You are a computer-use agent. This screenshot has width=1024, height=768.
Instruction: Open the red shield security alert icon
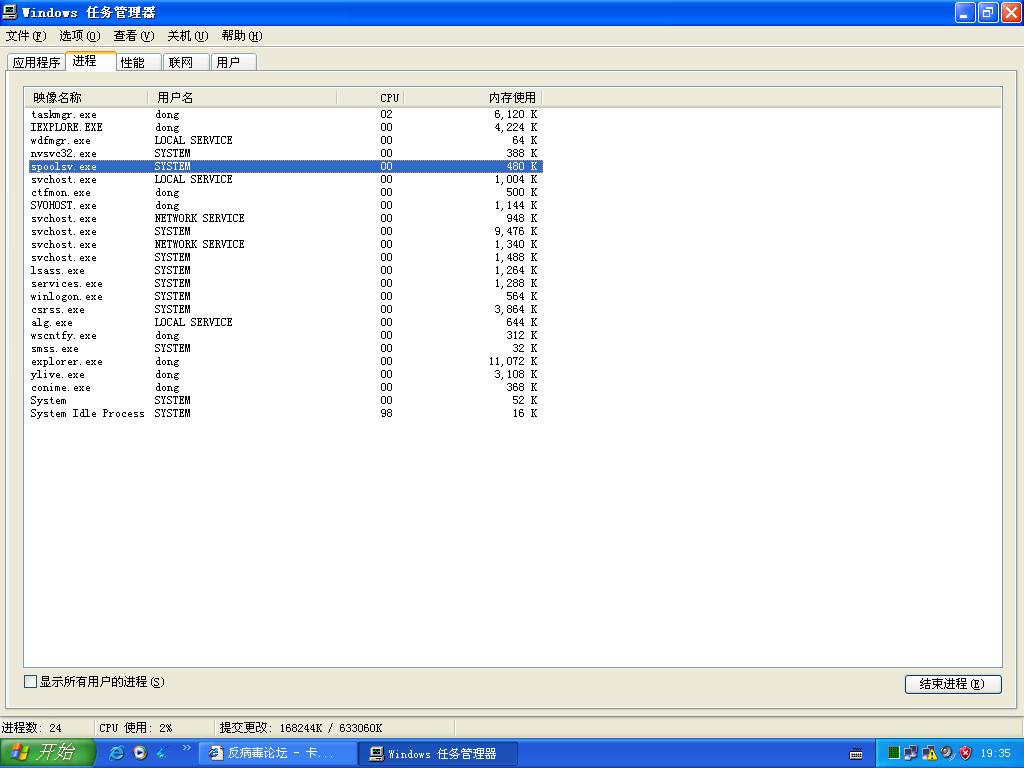point(965,753)
